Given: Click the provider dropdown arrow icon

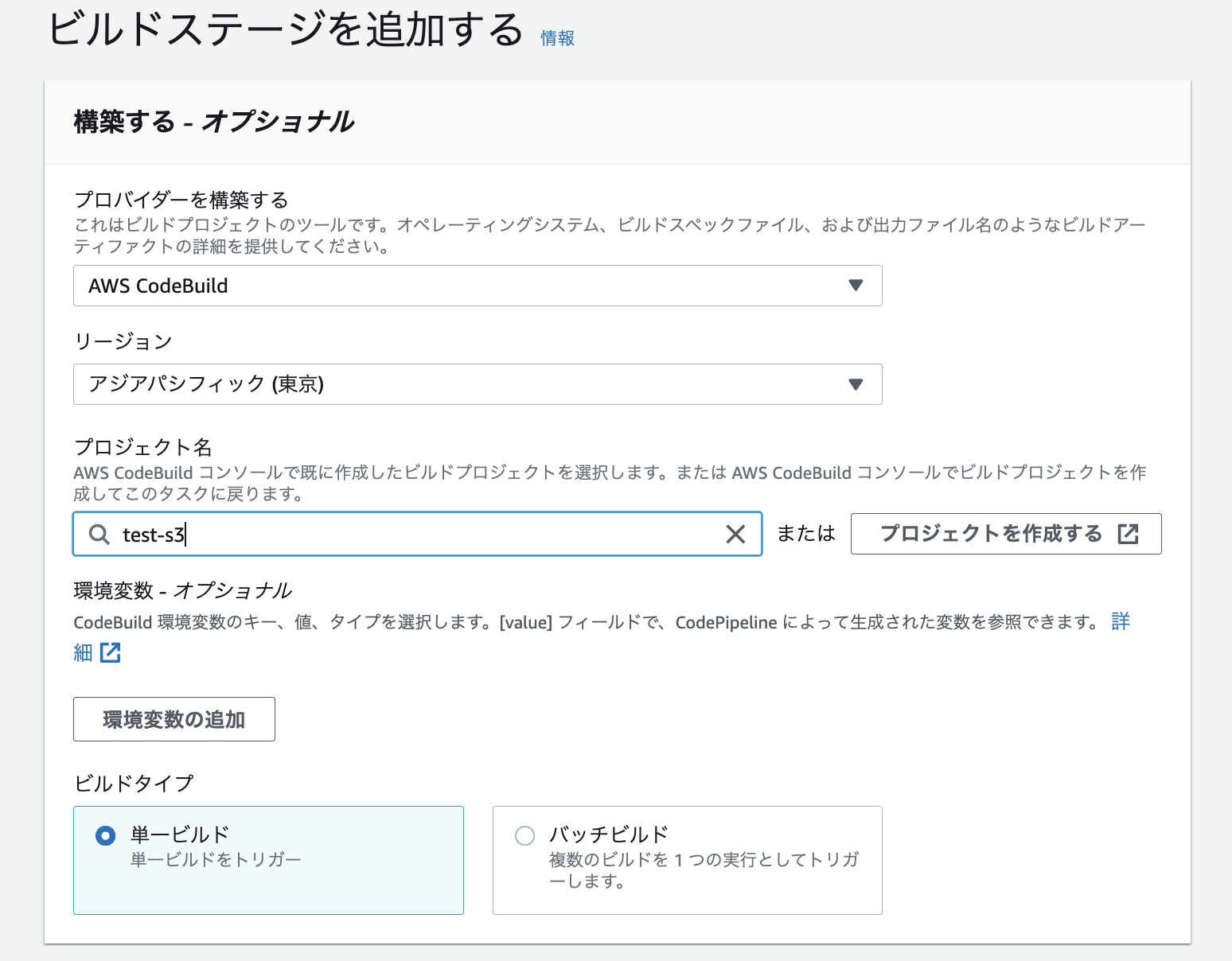Looking at the screenshot, I should pos(856,286).
